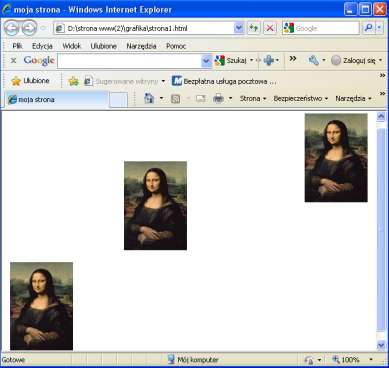Click the Zaloguj się button
Viewport: 389px width, 368px height.
pyautogui.click(x=357, y=60)
